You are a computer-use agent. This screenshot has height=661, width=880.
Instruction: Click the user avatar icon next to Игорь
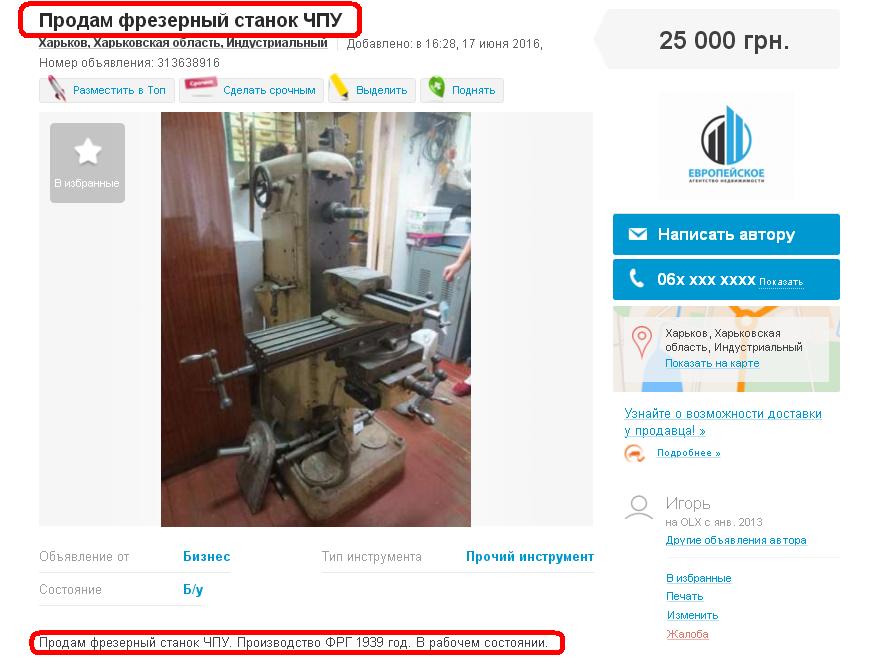[x=639, y=507]
